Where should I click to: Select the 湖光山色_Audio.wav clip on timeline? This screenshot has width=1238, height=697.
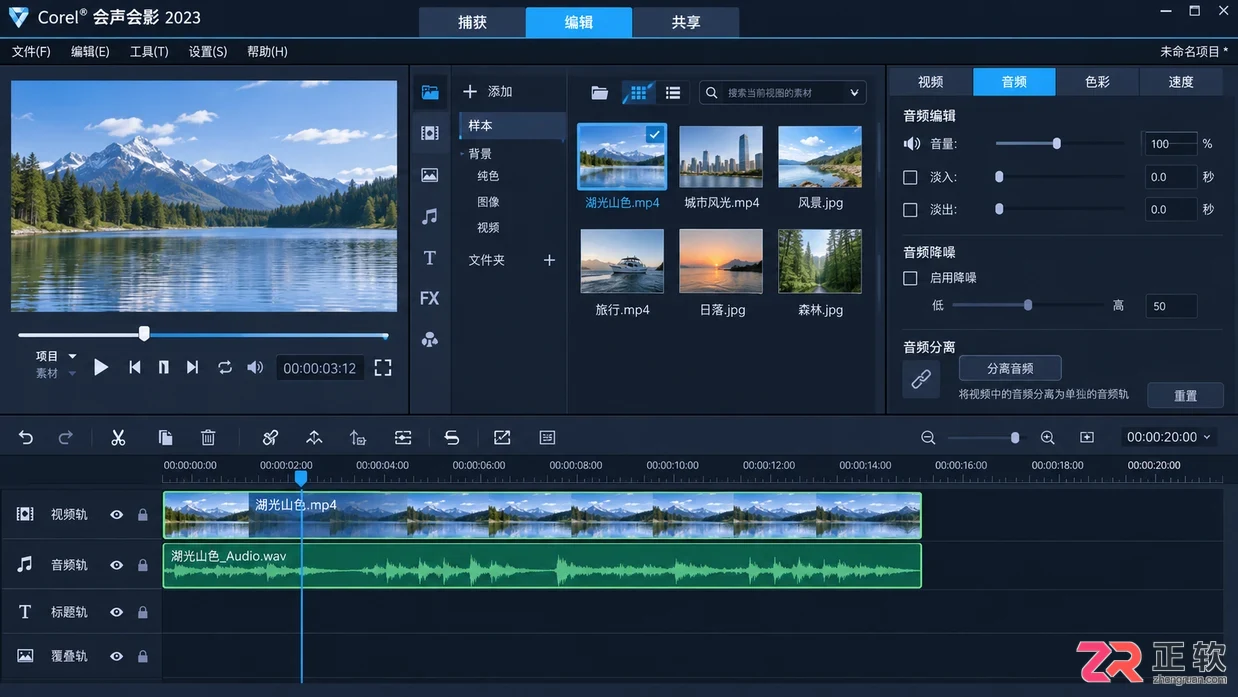point(542,566)
